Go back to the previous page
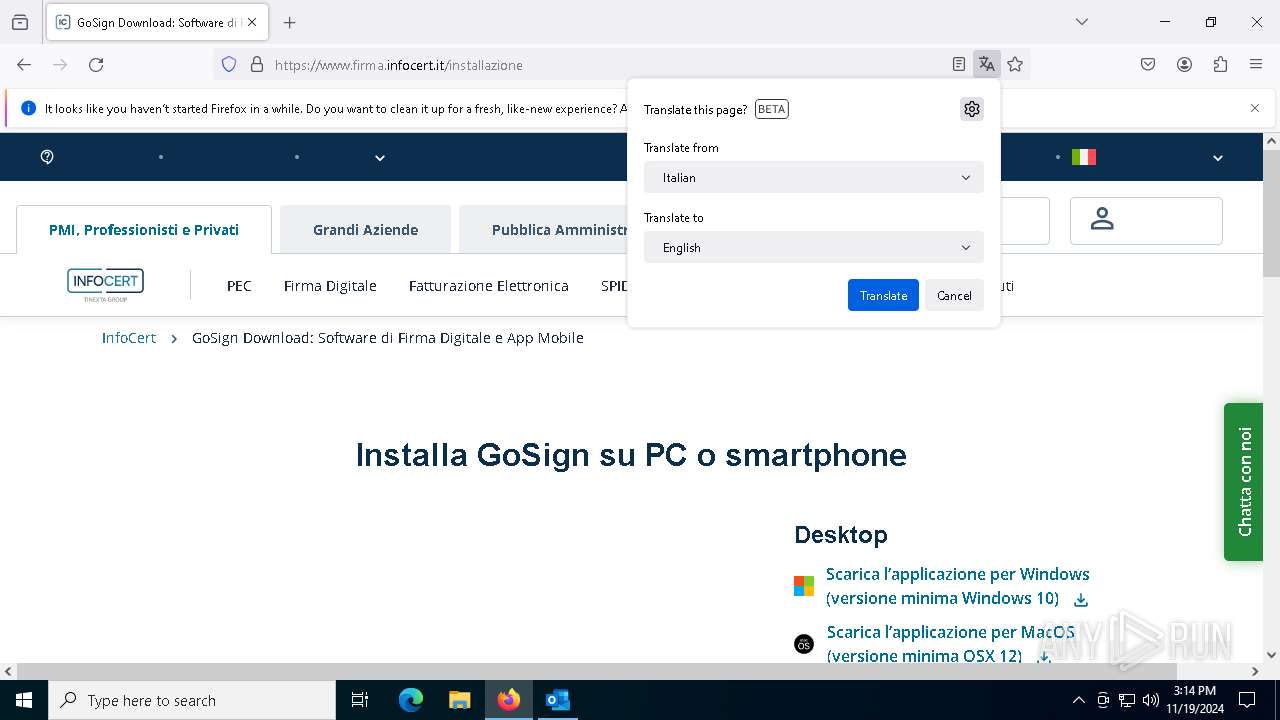The width and height of the screenshot is (1280, 720). coord(24,65)
